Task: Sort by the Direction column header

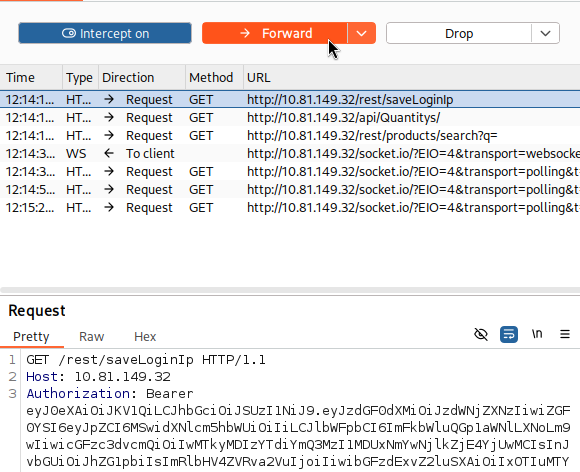Action: pos(142,78)
